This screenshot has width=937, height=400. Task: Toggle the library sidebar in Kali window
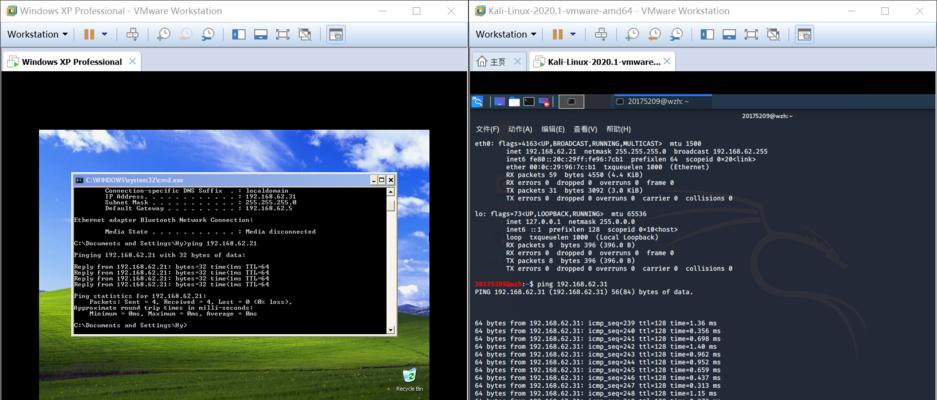point(708,34)
